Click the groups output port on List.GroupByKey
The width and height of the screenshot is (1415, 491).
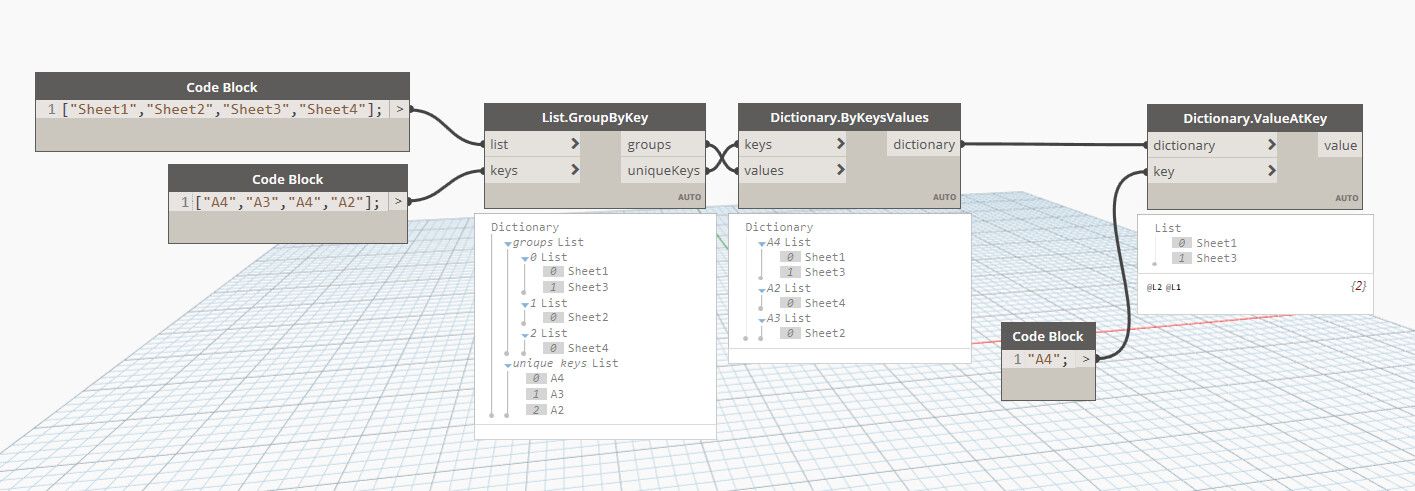point(663,145)
